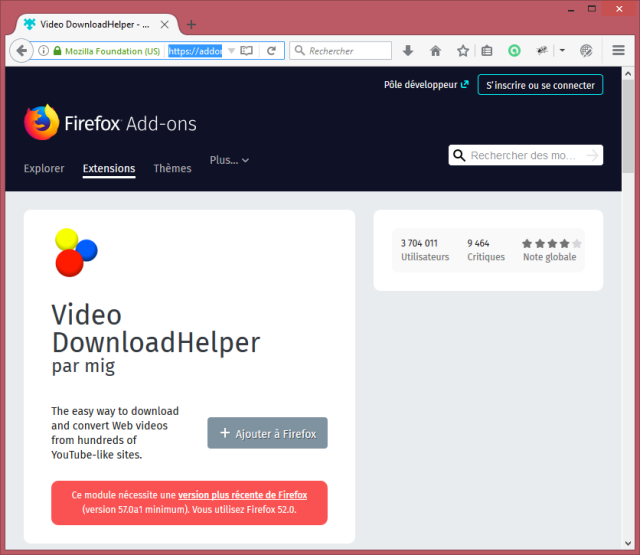640x555 pixels.
Task: Go to the Explorer section
Action: [x=44, y=168]
